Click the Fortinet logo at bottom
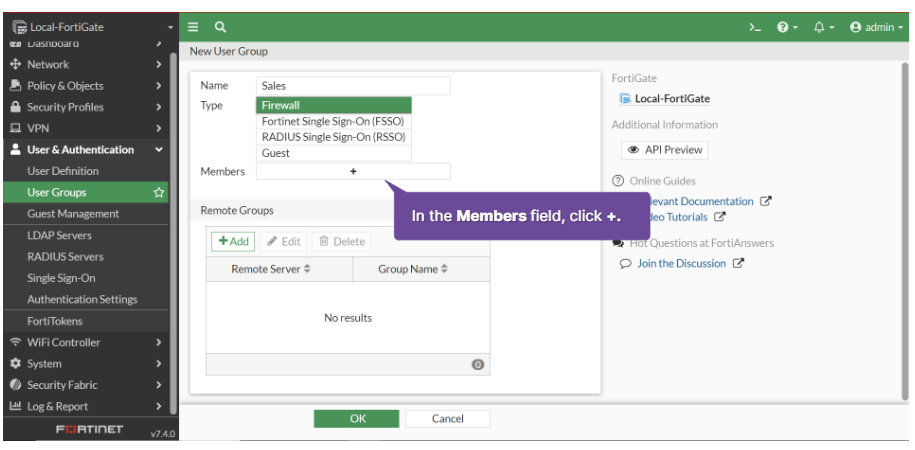Viewport: 915px width, 450px height. click(x=89, y=430)
